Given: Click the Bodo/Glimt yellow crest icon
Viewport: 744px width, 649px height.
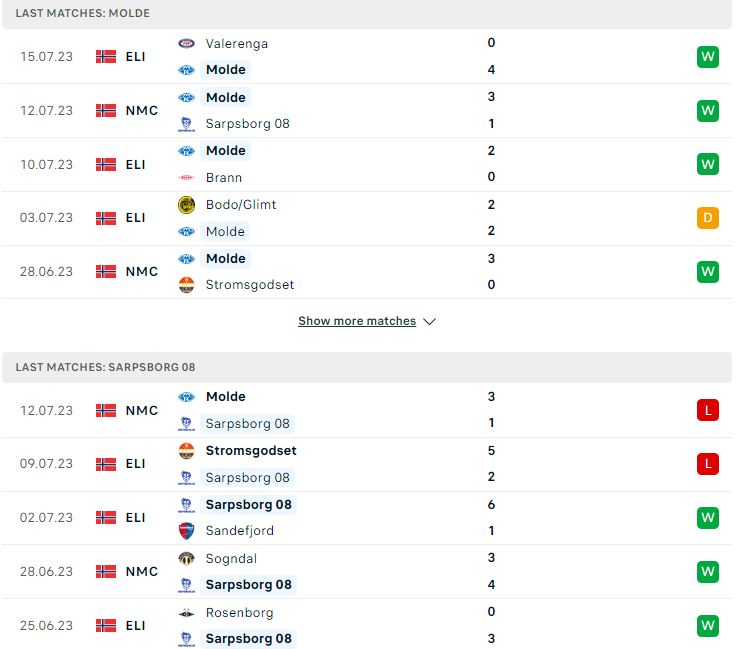Looking at the screenshot, I should point(186,205).
